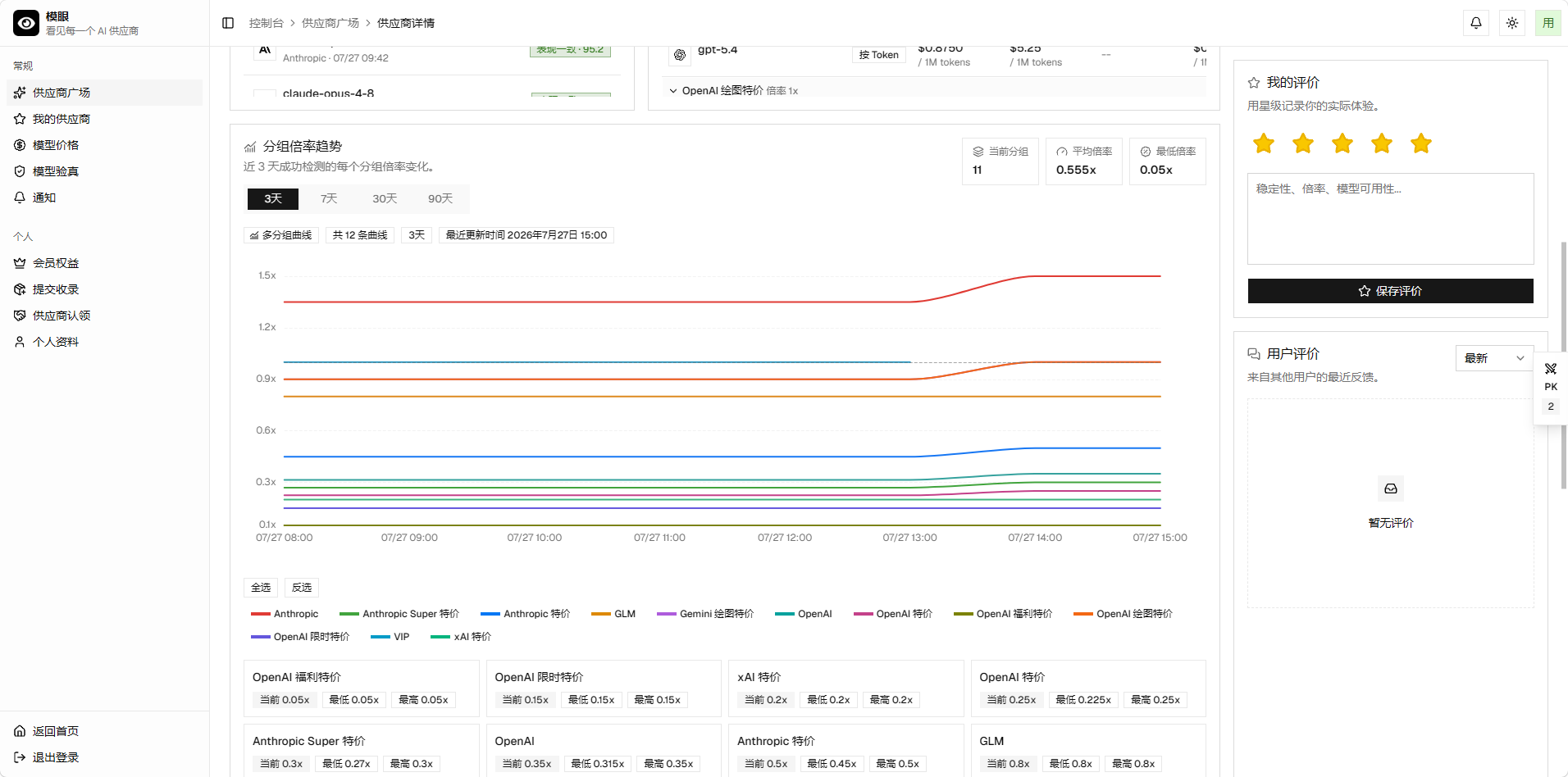
Task: Focus the review text area
Action: click(x=1390, y=219)
